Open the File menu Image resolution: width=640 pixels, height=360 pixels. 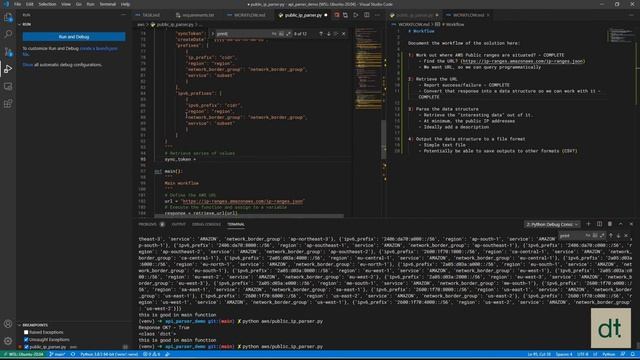(x=18, y=4)
